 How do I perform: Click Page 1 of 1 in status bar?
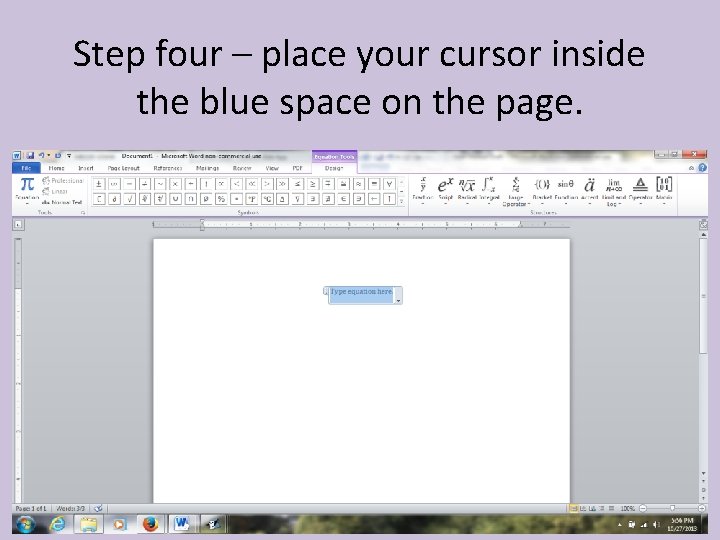click(31, 508)
